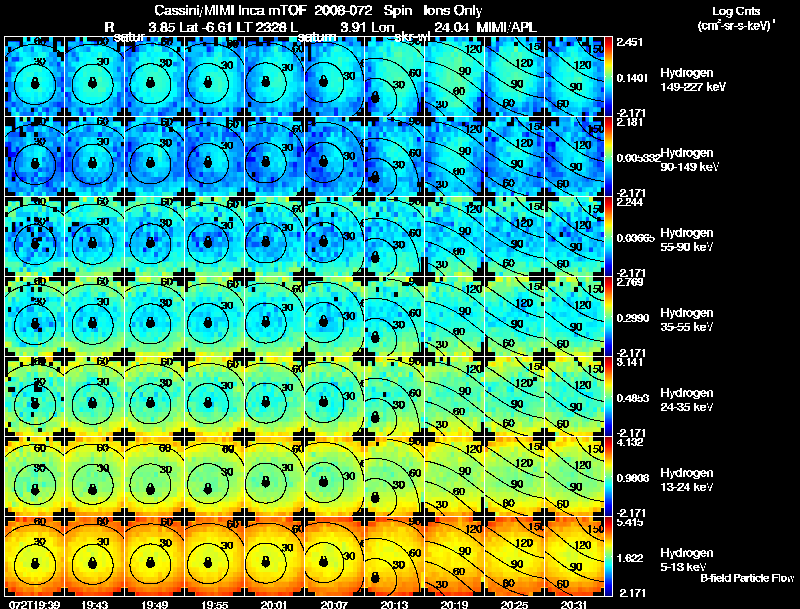Open the 5-13 keV image at 19:39
Screen dimensions: 800x609
pyautogui.click(x=35, y=556)
